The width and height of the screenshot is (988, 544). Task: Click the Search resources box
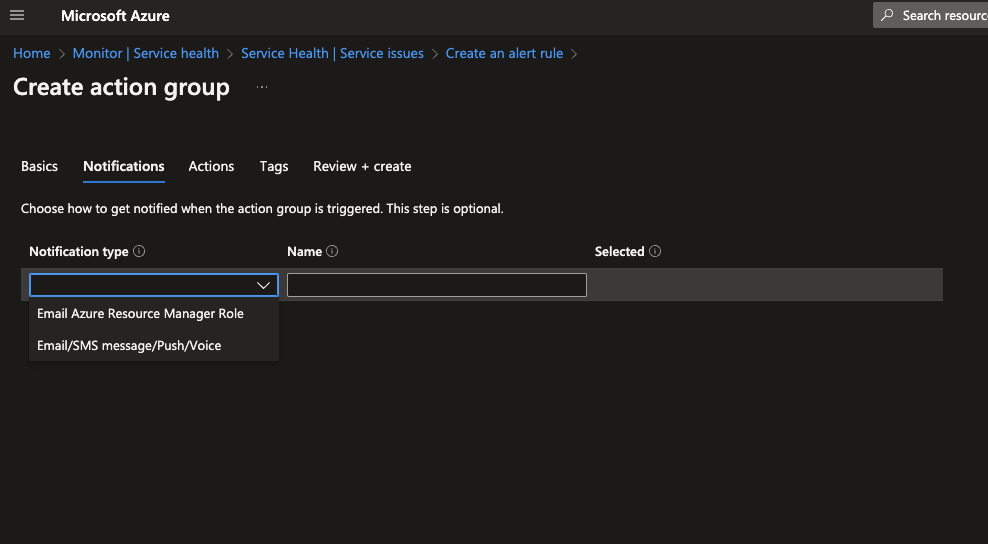point(930,15)
